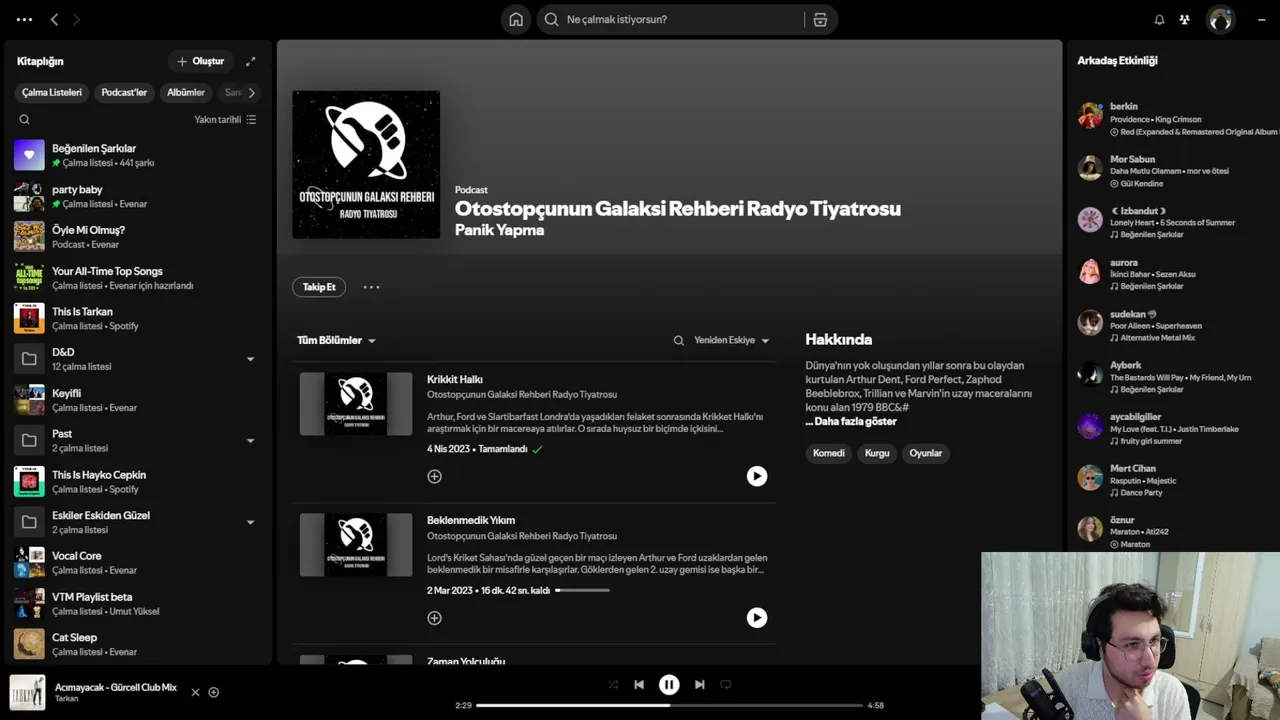1280x720 pixels.
Task: Open the Beklenmedik Yıkım episode title
Action: pos(471,520)
